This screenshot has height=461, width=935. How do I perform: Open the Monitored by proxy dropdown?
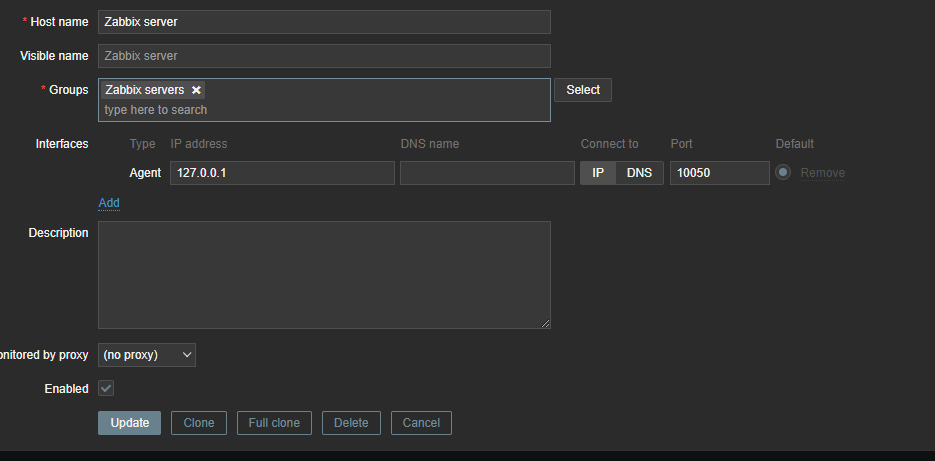[147, 355]
